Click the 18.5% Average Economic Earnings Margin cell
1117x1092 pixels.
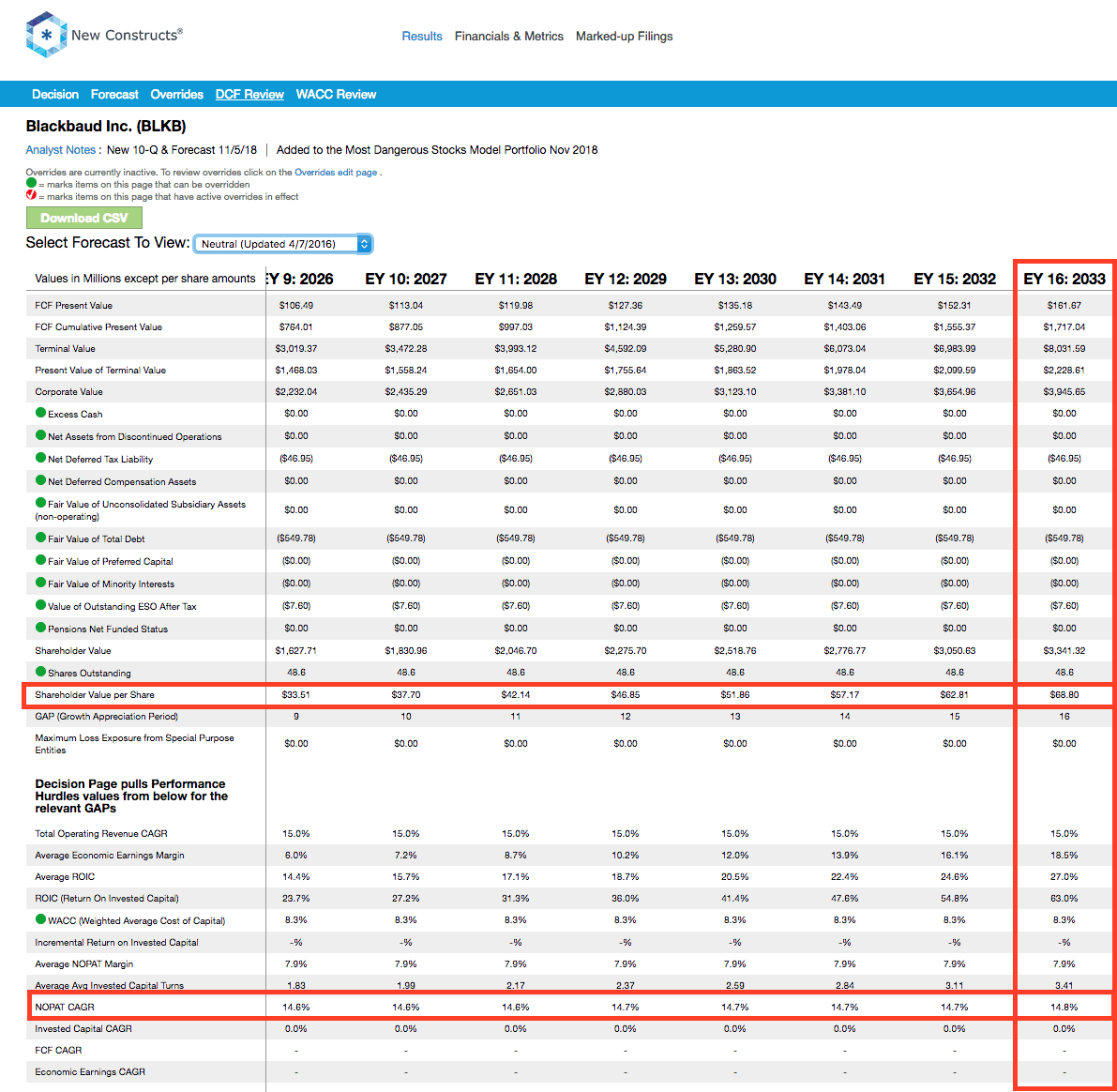(1064, 855)
